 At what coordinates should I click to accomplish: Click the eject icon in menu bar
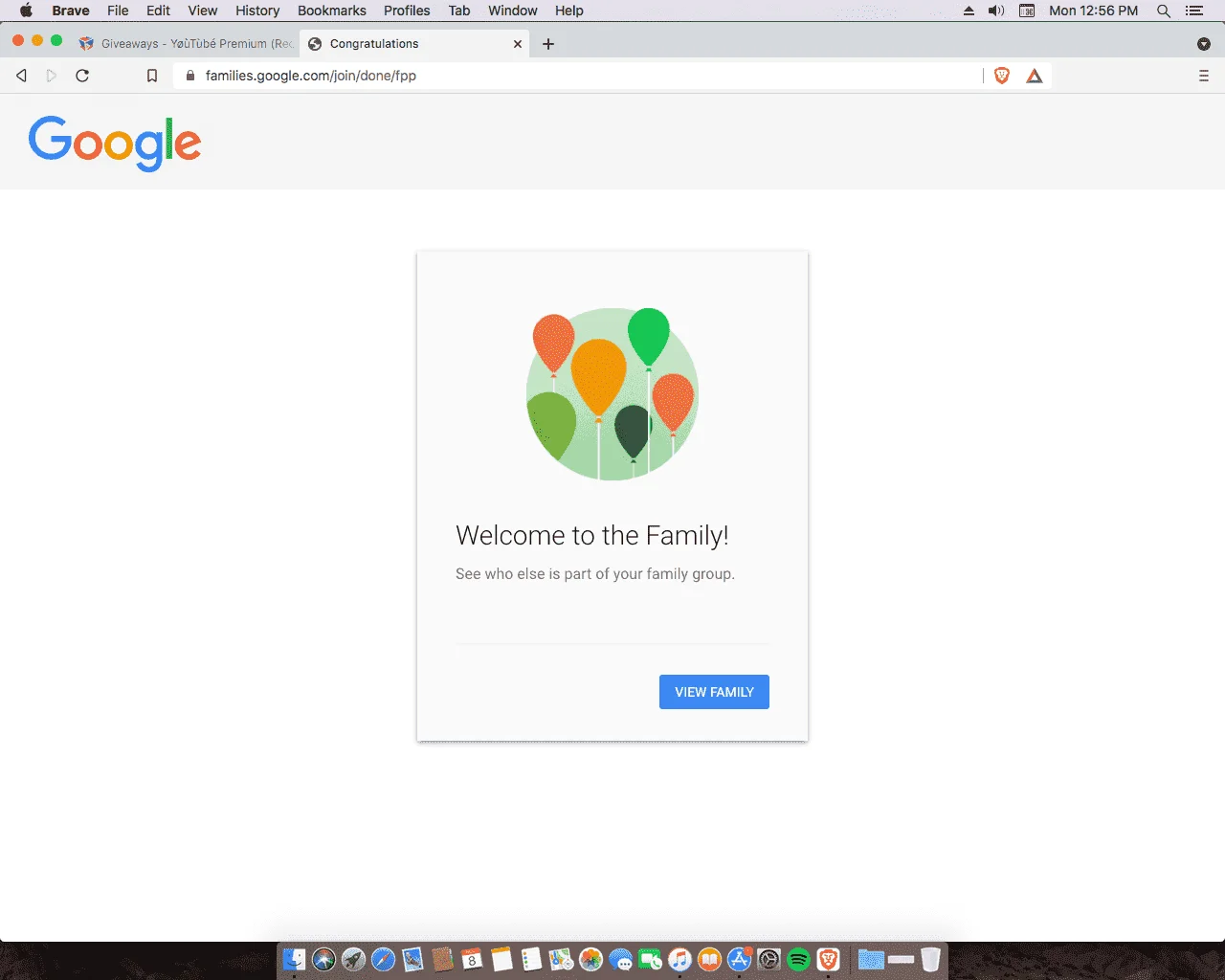coord(969,11)
